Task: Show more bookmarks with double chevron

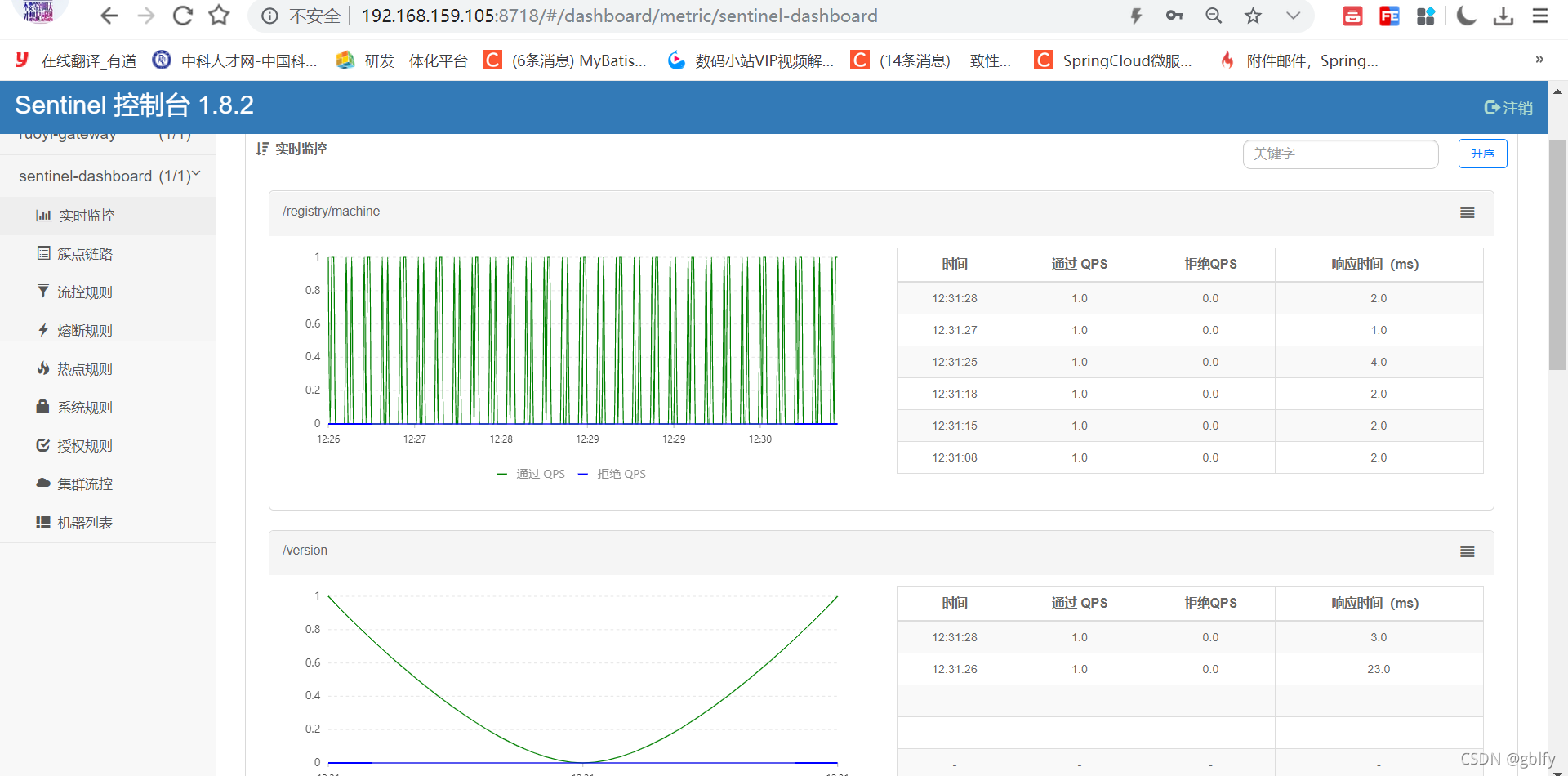Action: point(1539,59)
